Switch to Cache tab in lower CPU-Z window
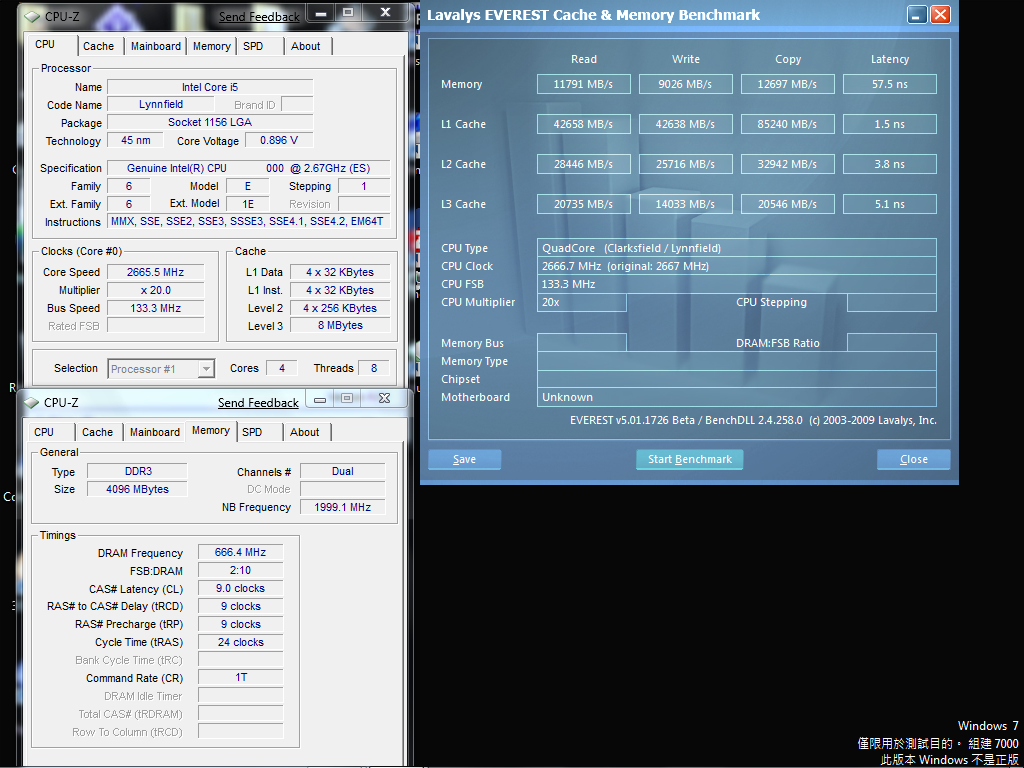The height and width of the screenshot is (768, 1024). pos(97,432)
